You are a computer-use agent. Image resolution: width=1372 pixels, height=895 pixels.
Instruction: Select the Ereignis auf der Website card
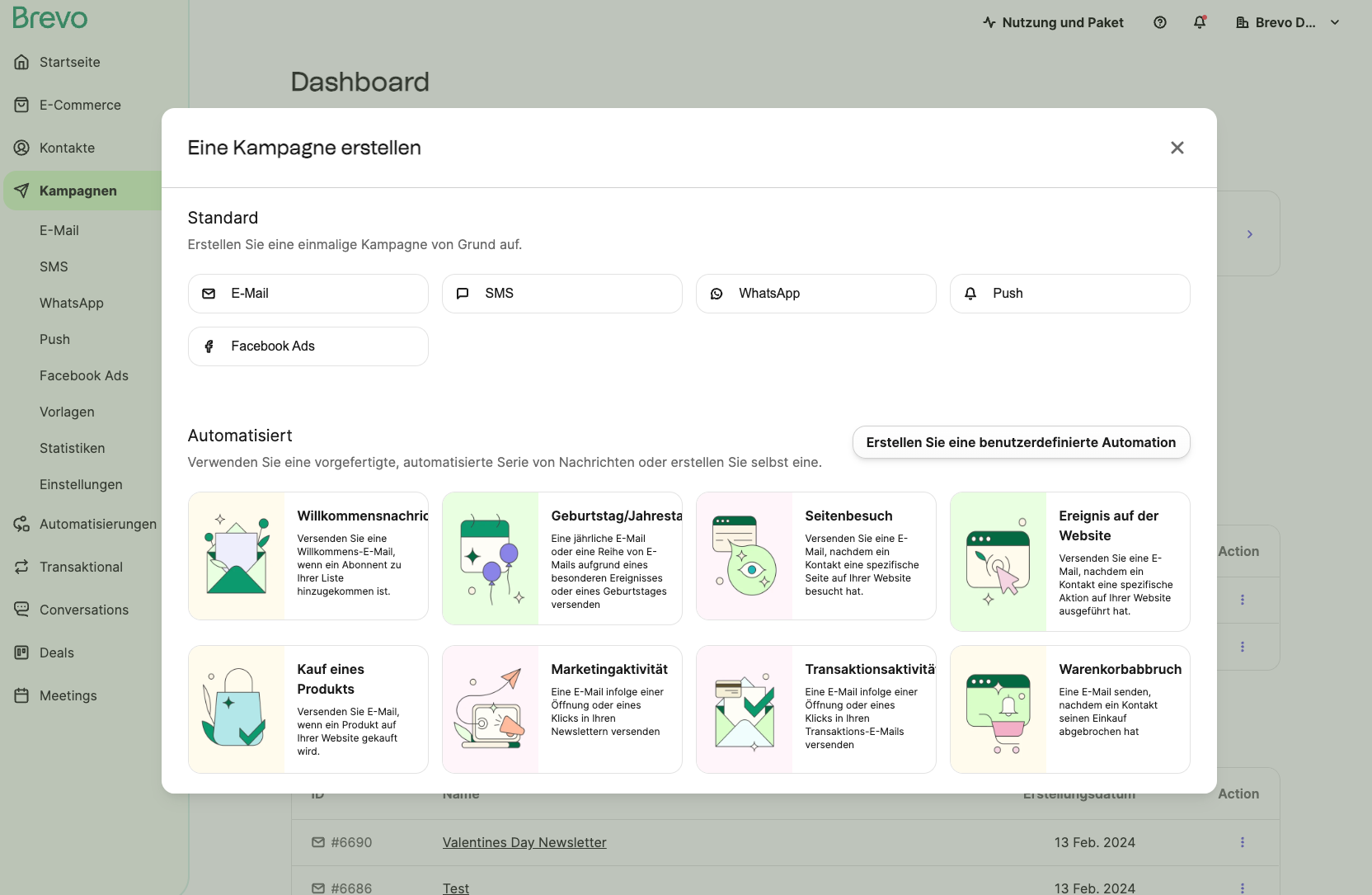click(1070, 562)
